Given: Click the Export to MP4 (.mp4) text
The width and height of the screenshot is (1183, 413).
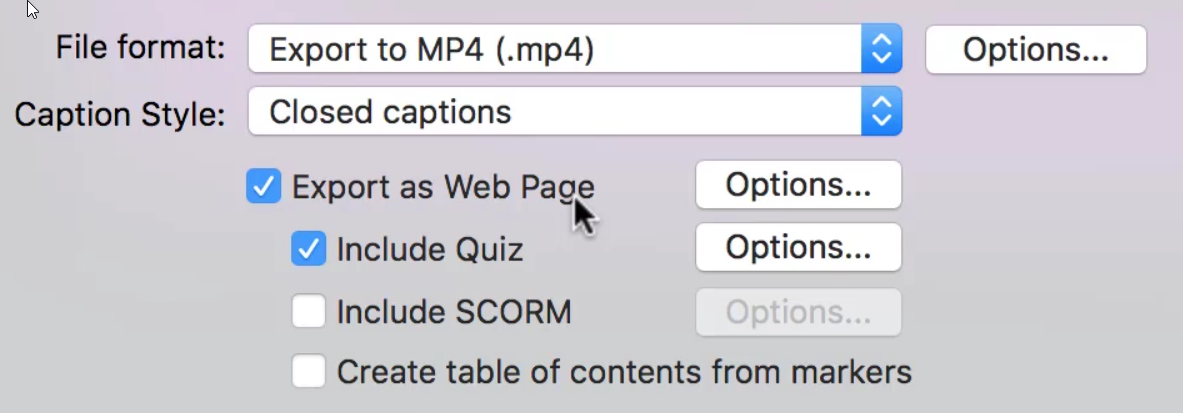Looking at the screenshot, I should pos(432,50).
